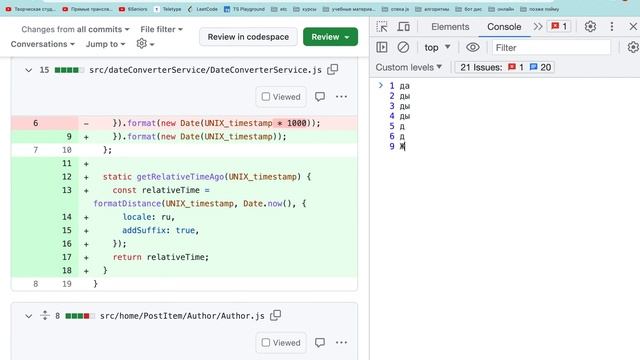
Task: Open LeetCode bookmark
Action: pos(202,9)
